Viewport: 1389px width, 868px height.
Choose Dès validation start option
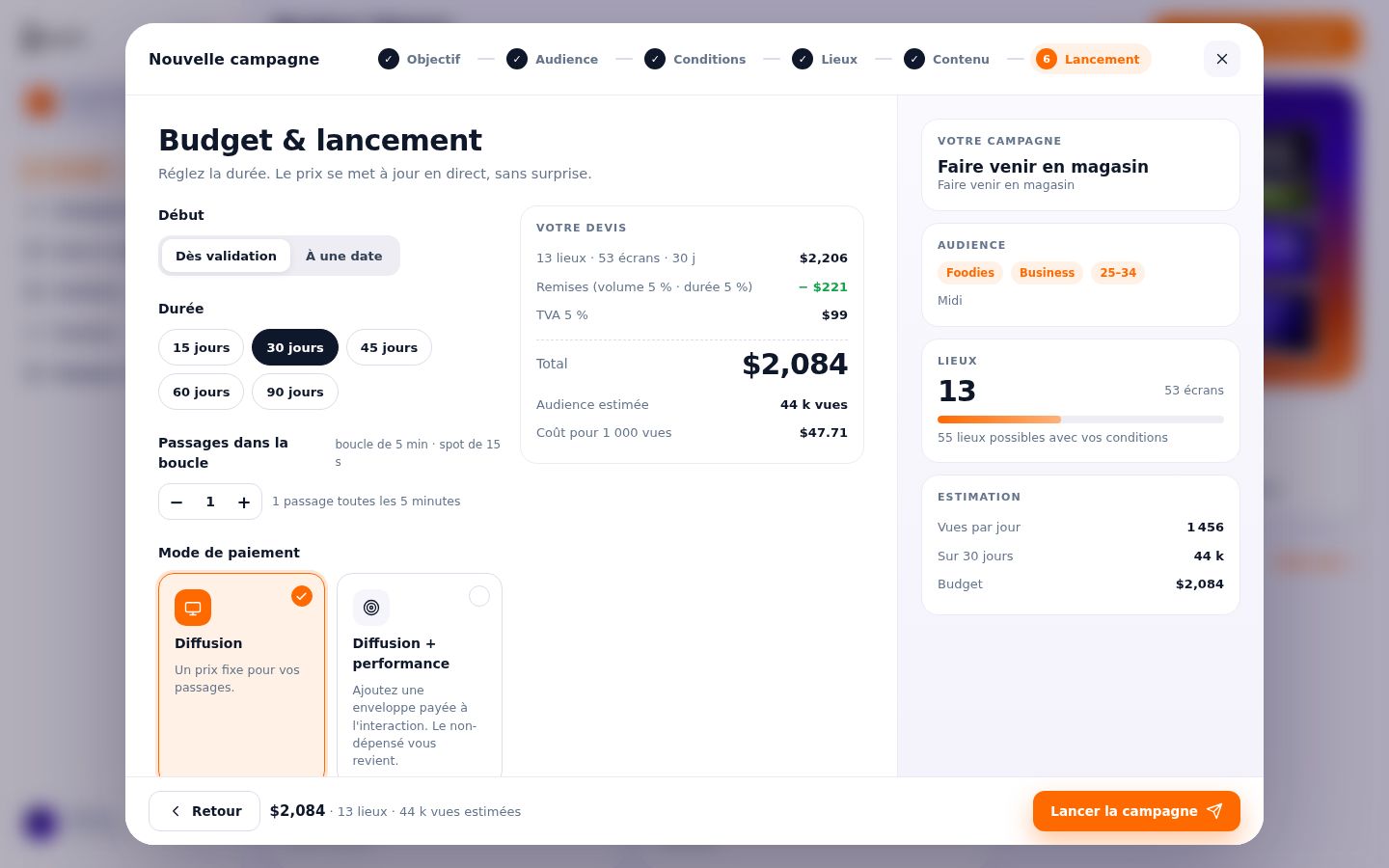(226, 256)
